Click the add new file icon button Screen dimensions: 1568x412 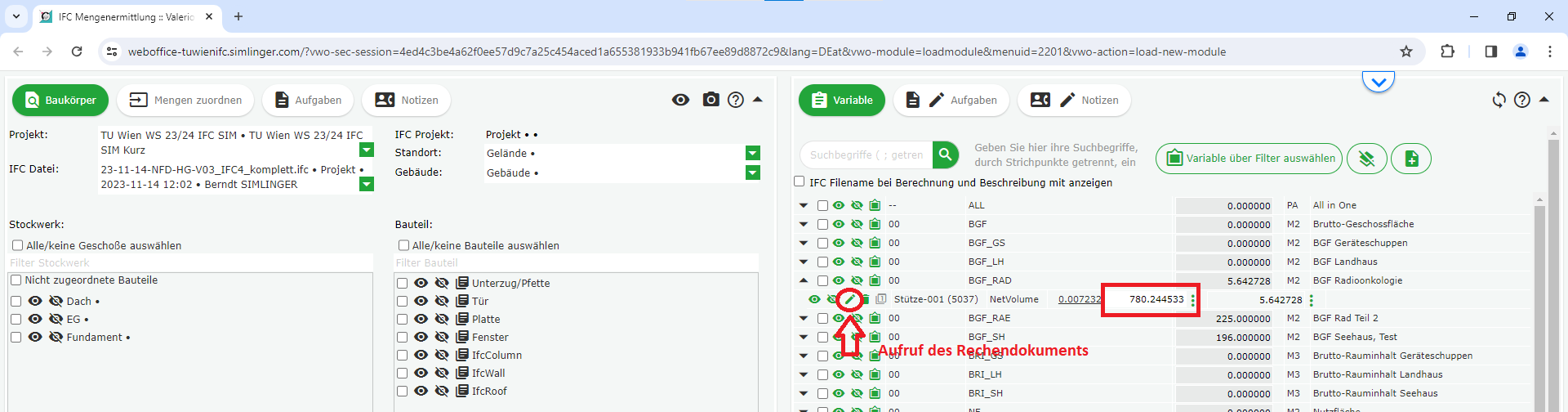1411,159
